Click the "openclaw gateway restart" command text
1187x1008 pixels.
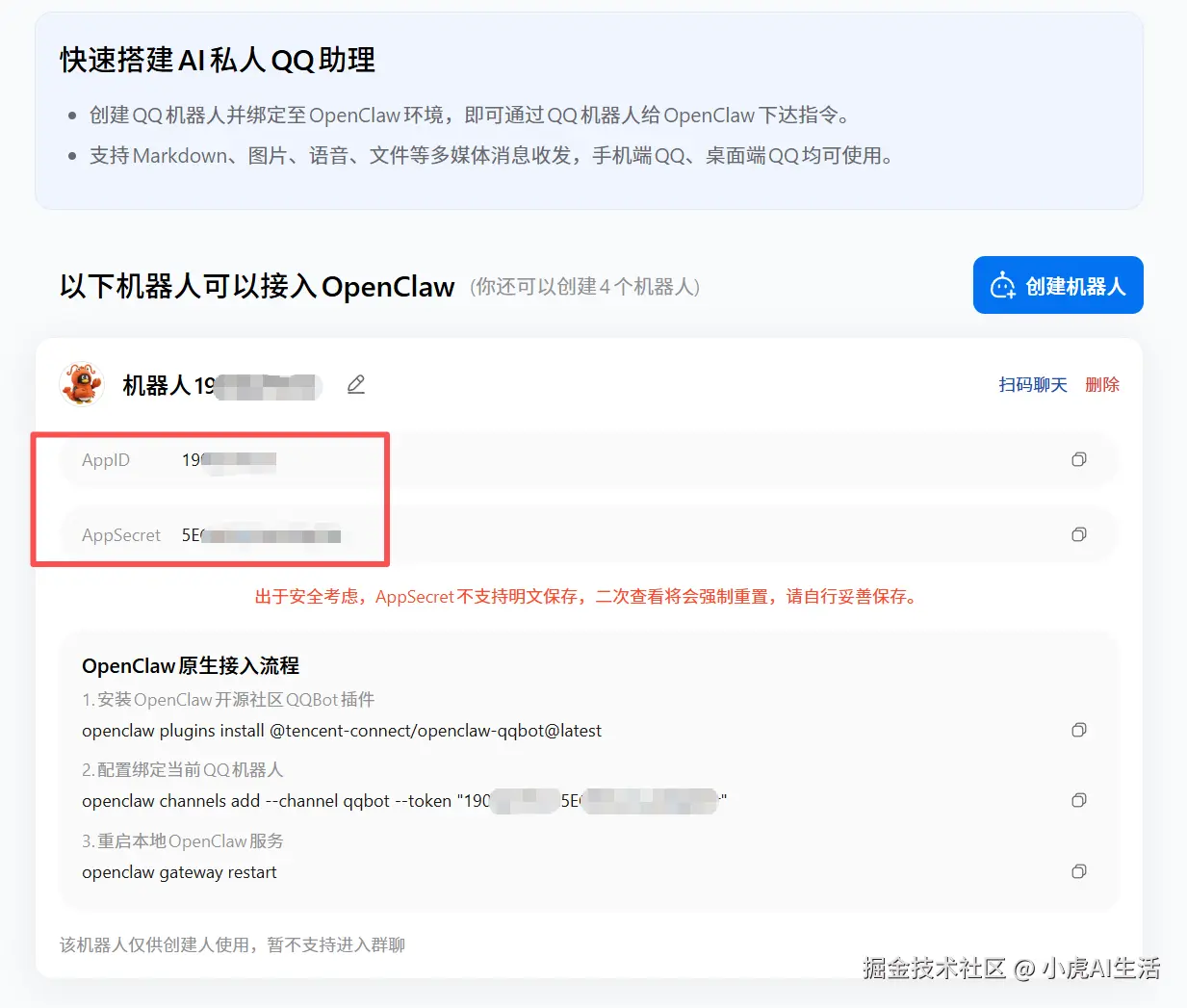pyautogui.click(x=179, y=872)
